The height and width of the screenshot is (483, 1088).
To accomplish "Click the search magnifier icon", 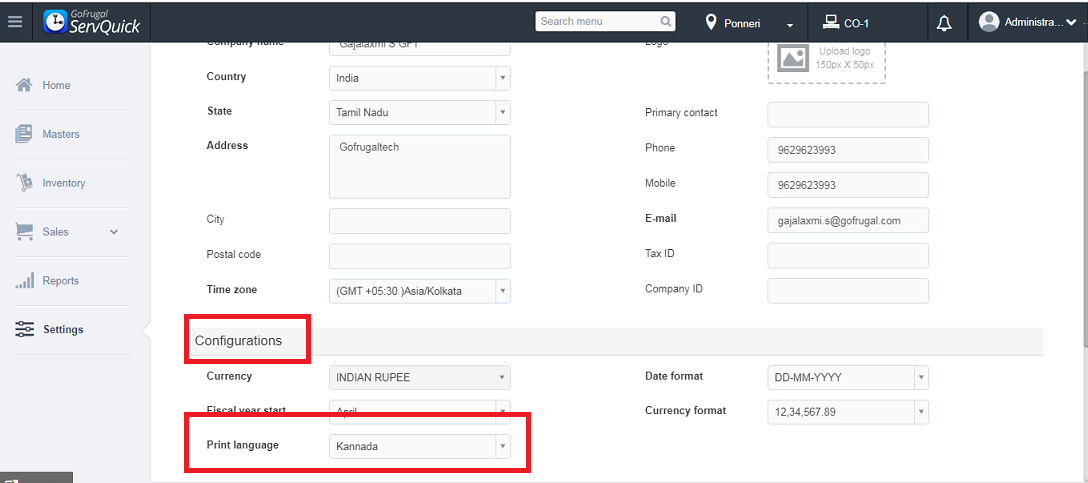I will (666, 21).
